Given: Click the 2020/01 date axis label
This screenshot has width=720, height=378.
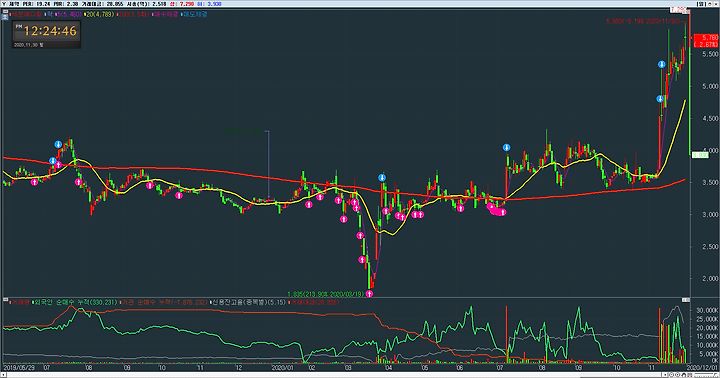Looking at the screenshot, I should (281, 368).
